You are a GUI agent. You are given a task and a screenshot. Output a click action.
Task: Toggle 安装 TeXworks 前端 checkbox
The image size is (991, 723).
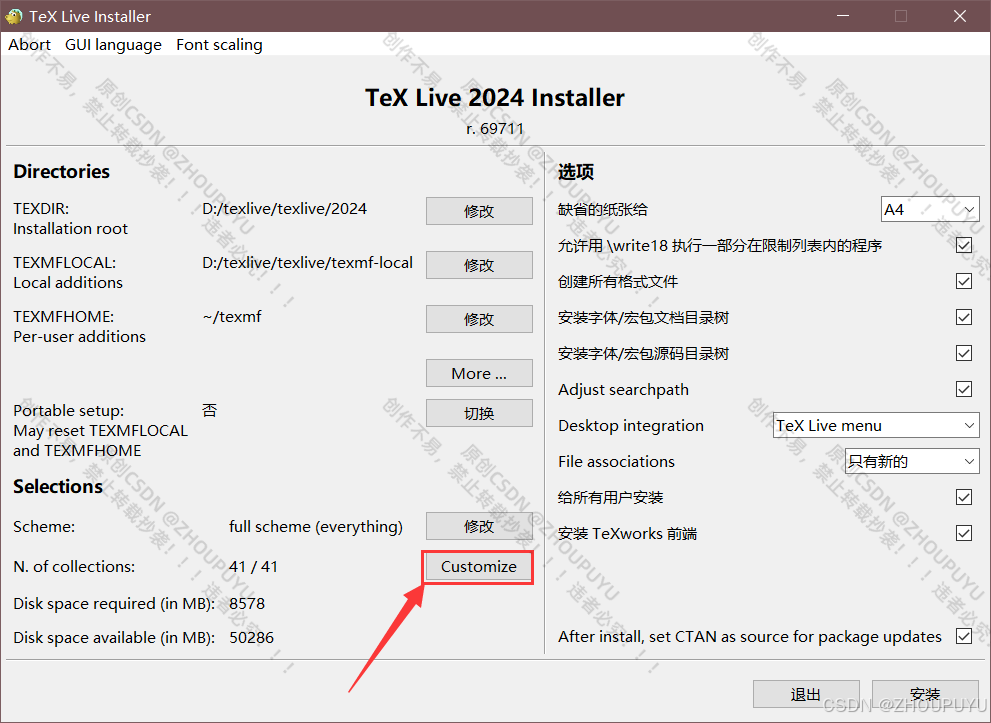pos(964,533)
